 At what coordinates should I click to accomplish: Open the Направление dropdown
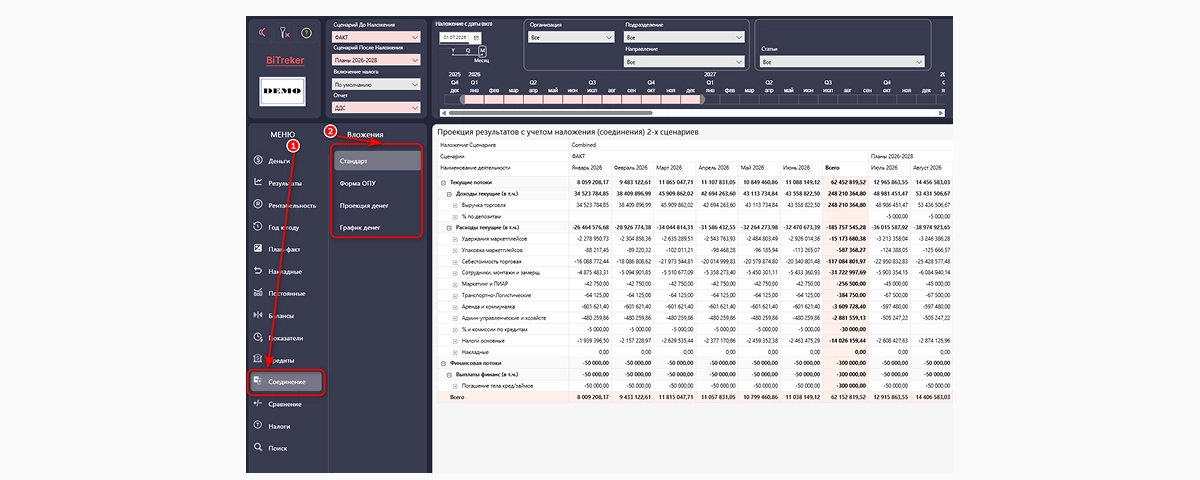coord(685,61)
